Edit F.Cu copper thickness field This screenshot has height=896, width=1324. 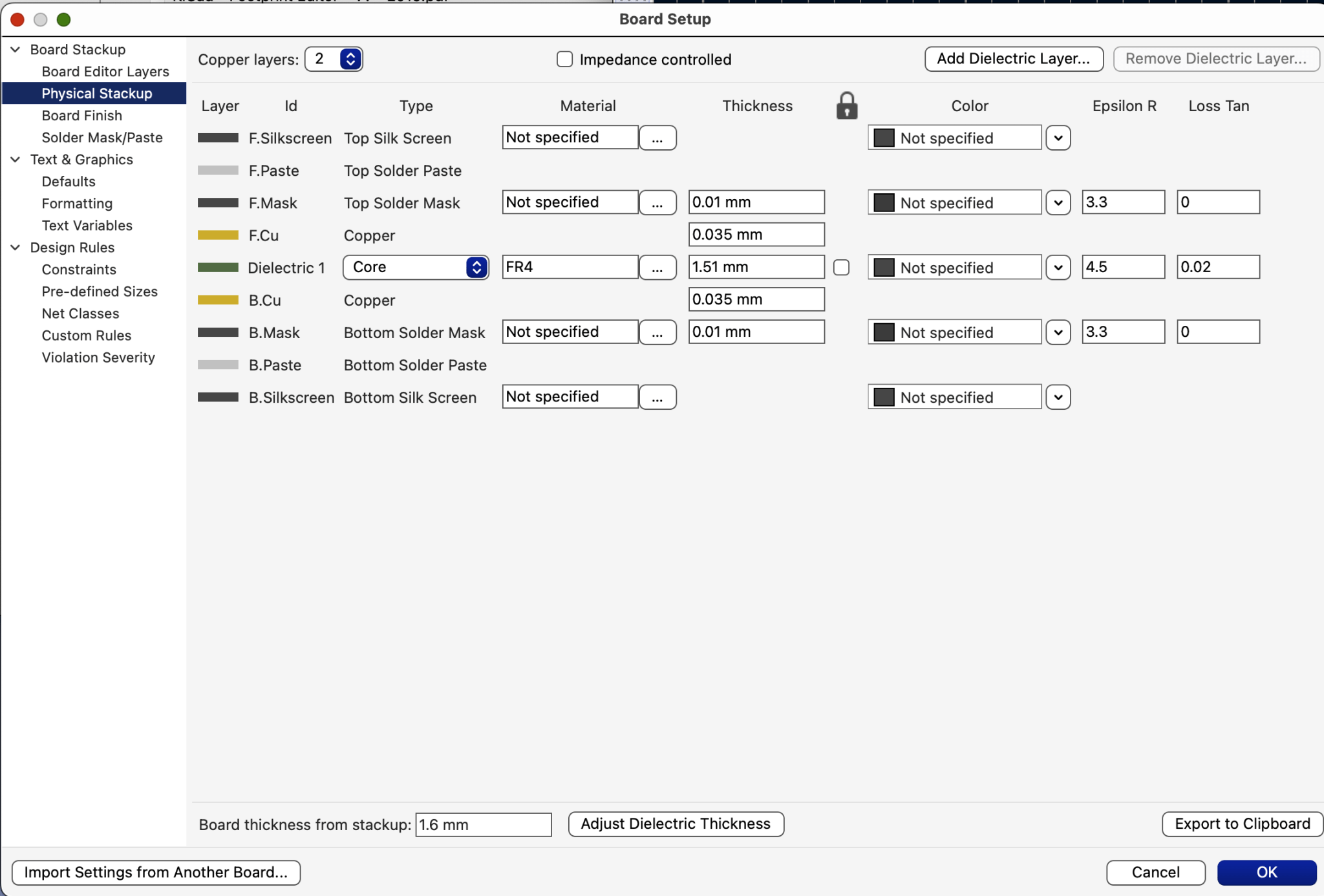coord(756,235)
